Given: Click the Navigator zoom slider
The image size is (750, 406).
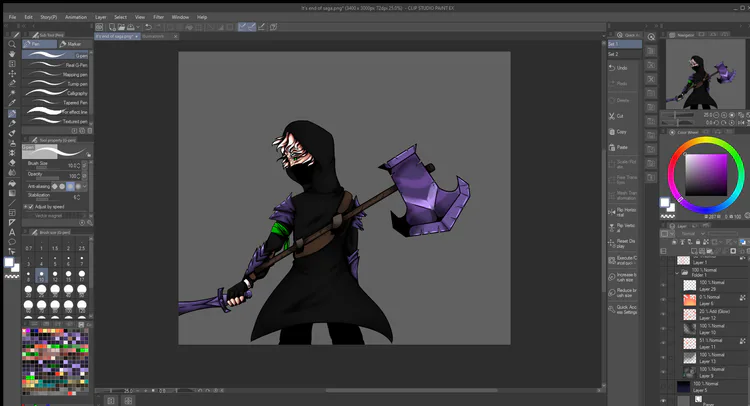Looking at the screenshot, I should [x=677, y=115].
